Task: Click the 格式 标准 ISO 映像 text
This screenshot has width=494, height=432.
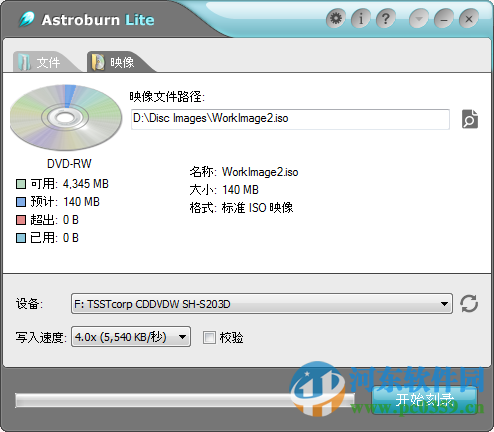Action: (241, 208)
